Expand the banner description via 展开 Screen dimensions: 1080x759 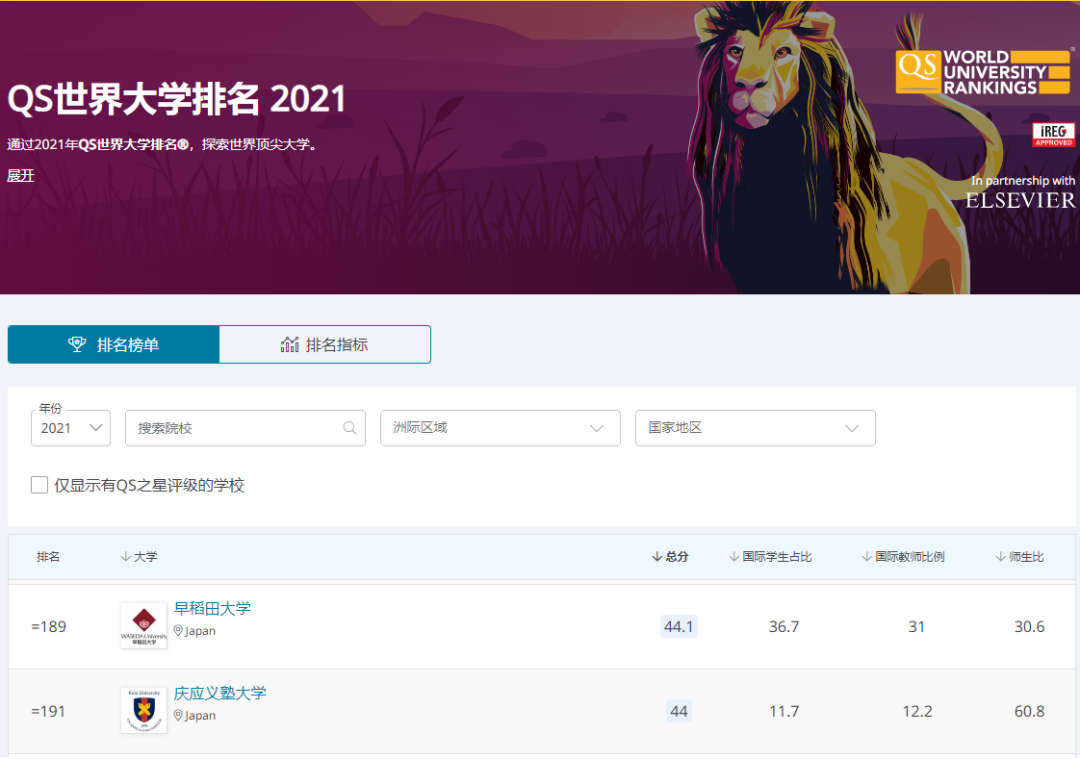21,176
